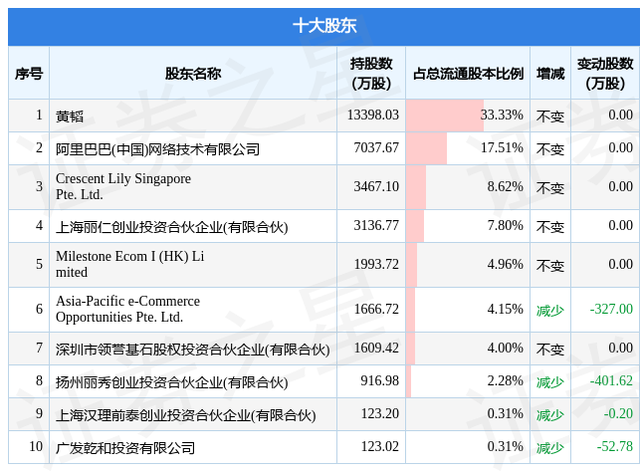Select shareholder 黄韬 in row 1
The width and height of the screenshot is (640, 472).
click(x=70, y=116)
